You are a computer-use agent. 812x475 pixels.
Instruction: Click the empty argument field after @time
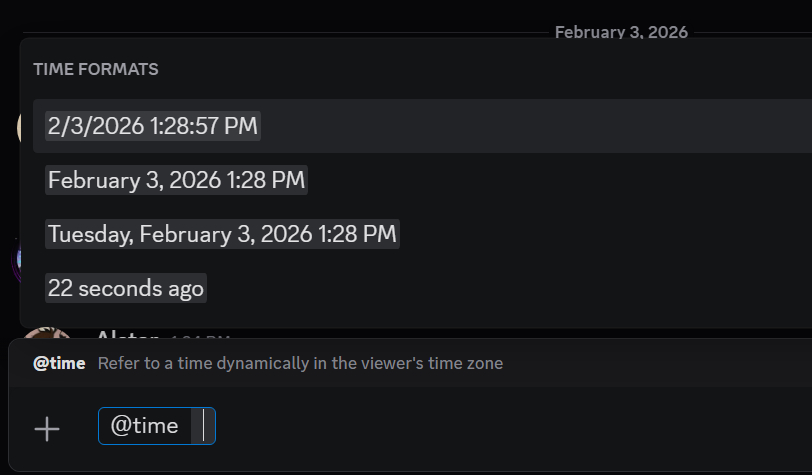[x=203, y=426]
